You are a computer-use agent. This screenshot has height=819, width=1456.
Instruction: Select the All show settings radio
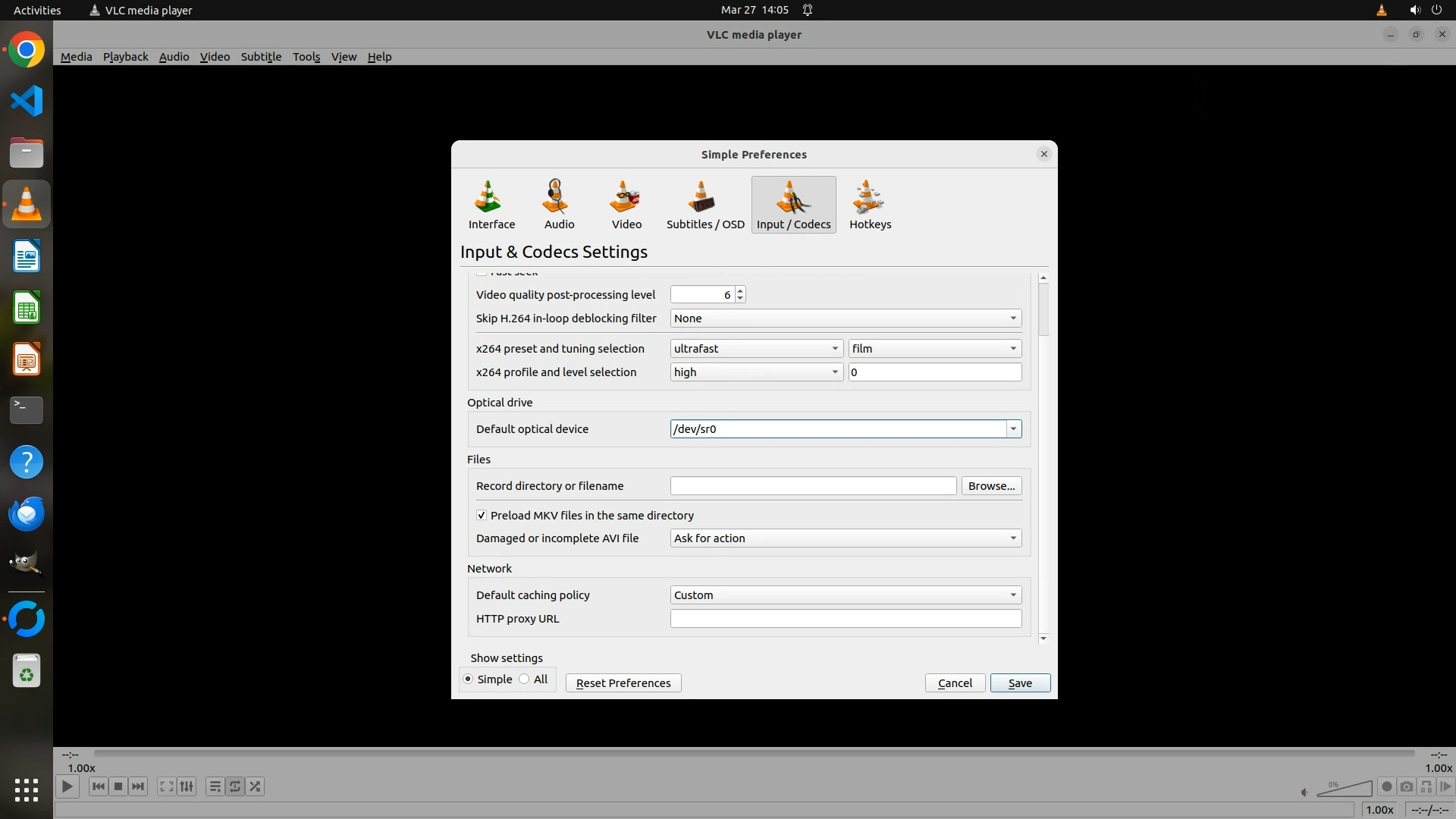tap(524, 679)
